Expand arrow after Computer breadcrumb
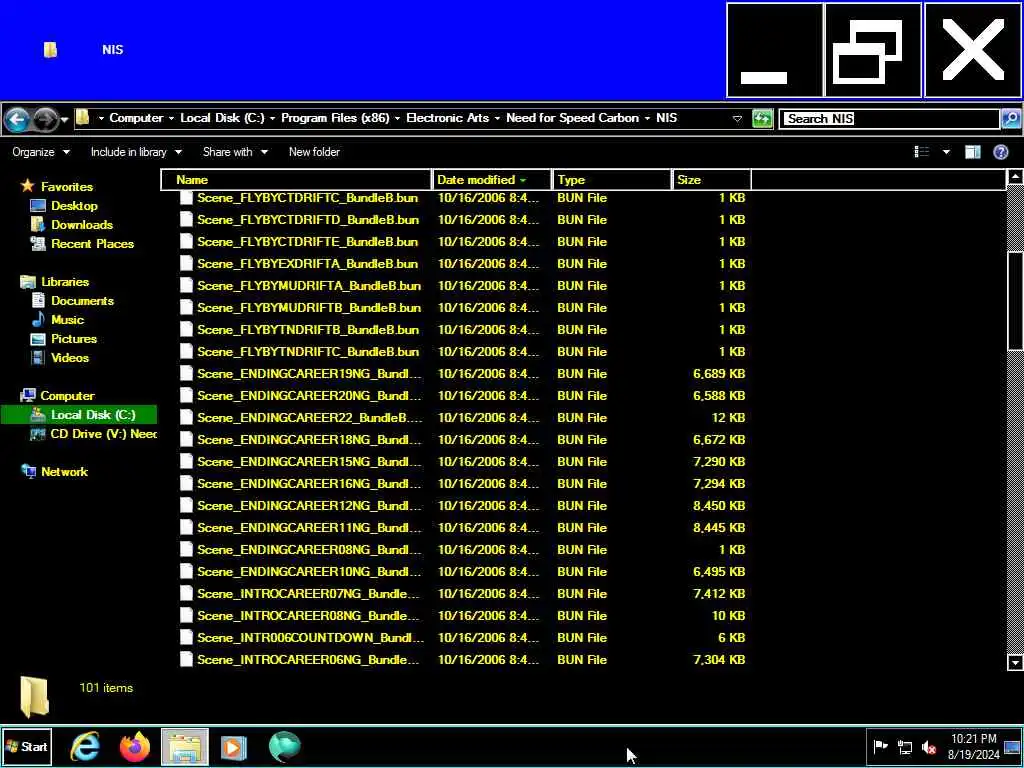The width and height of the screenshot is (1024, 768). [x=171, y=119]
